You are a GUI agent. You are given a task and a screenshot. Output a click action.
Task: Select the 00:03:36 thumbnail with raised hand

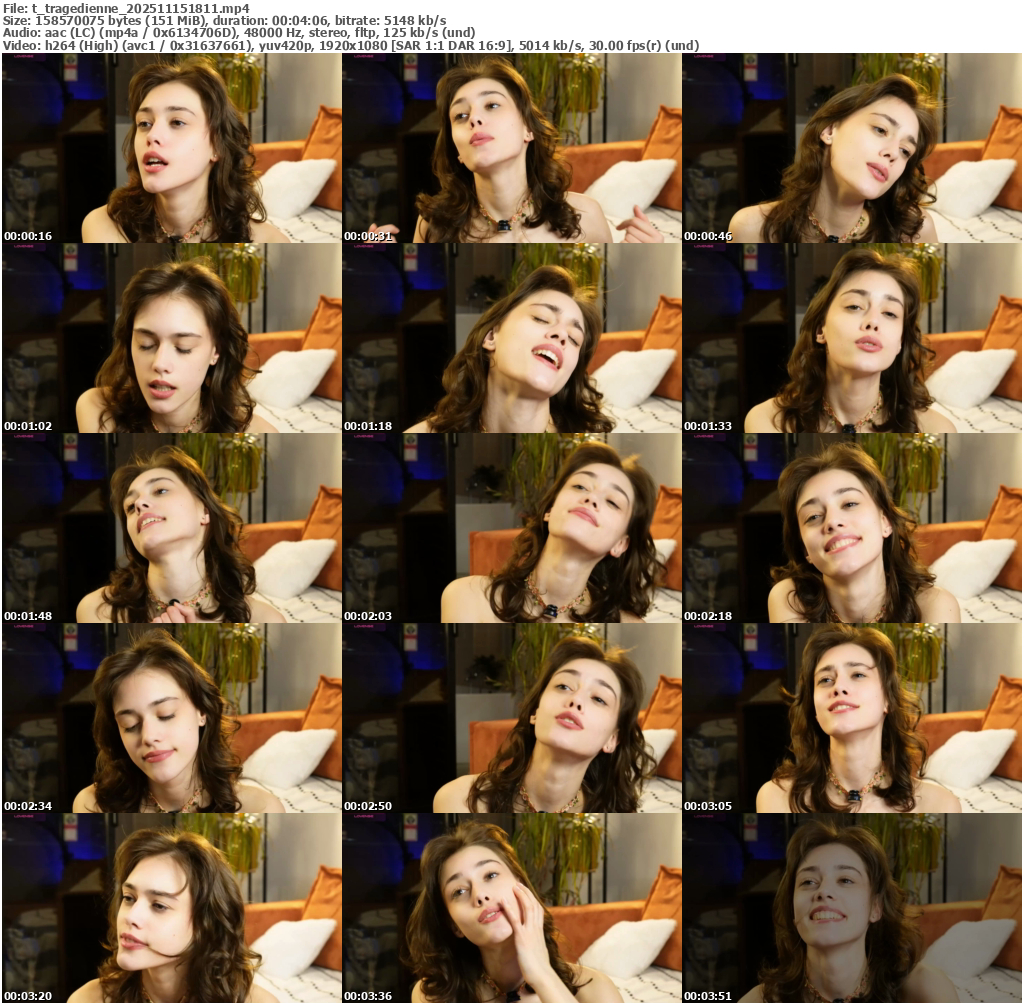tap(512, 908)
